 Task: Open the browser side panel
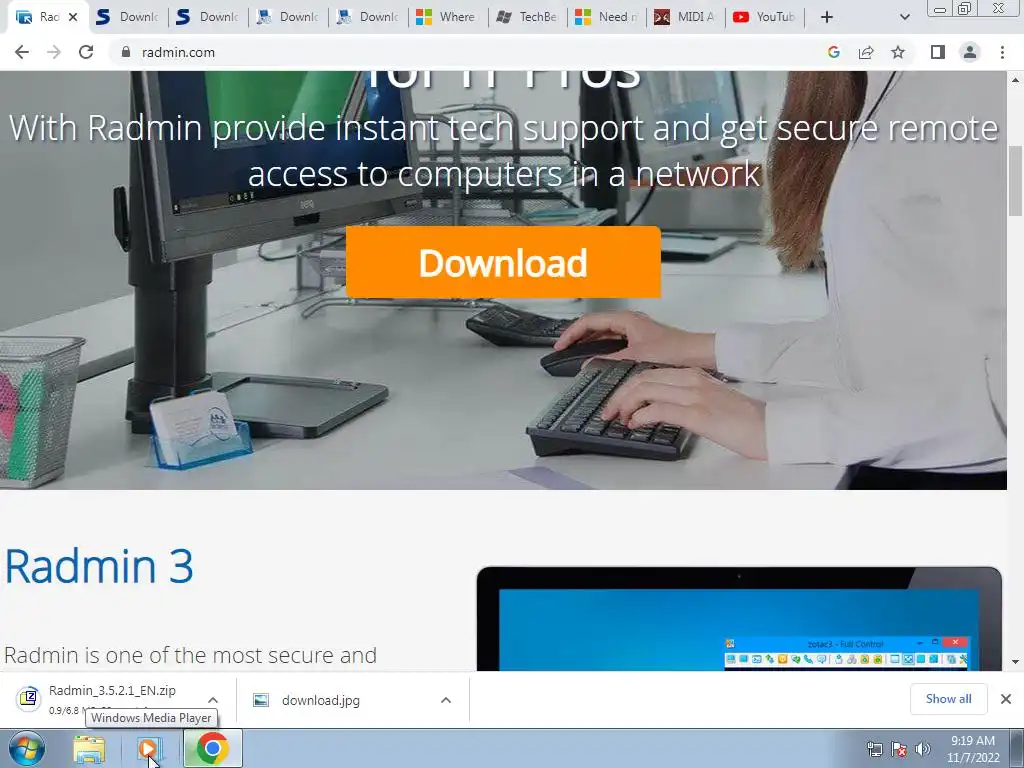click(938, 52)
